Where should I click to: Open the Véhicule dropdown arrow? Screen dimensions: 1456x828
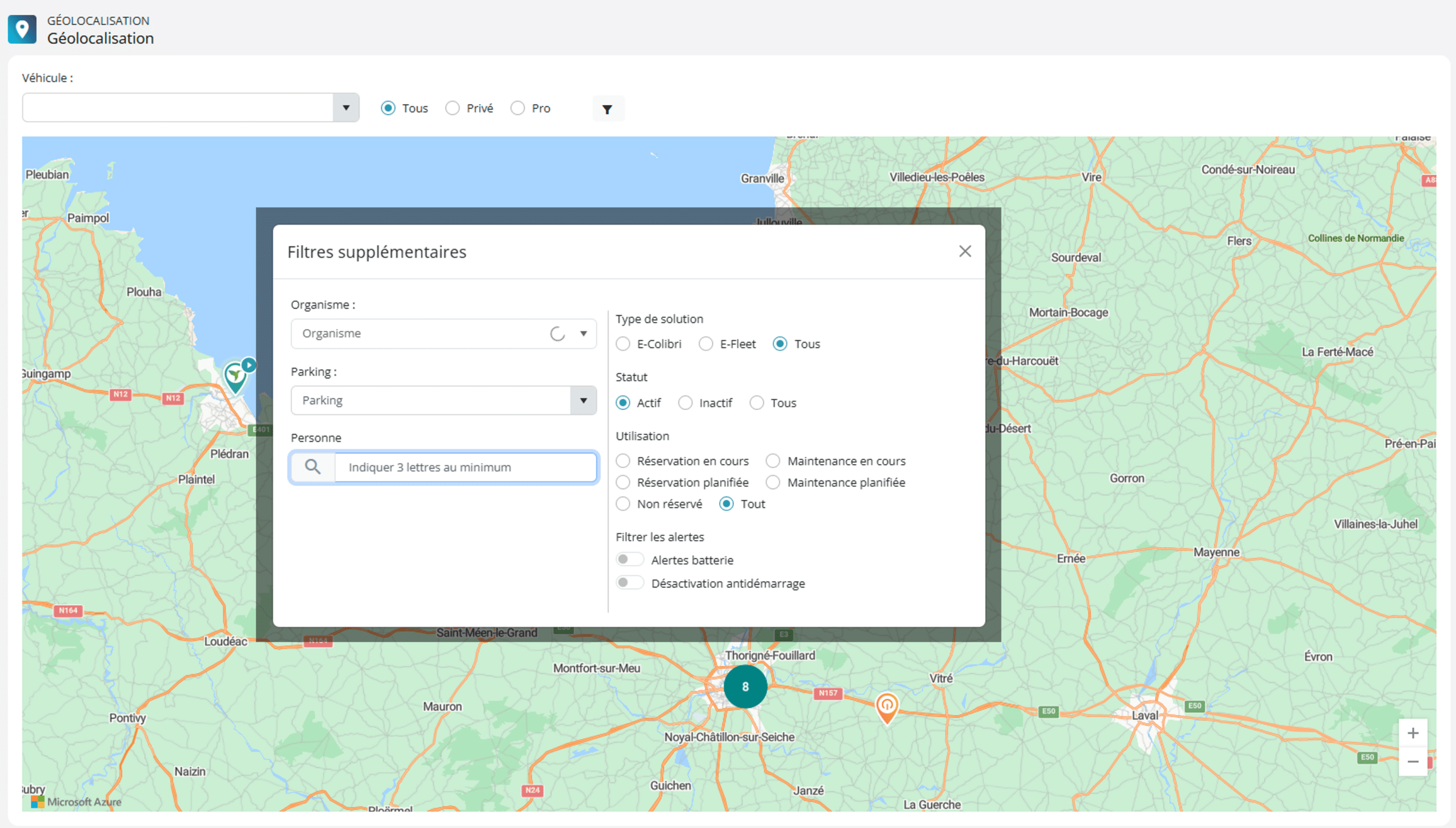(x=345, y=108)
